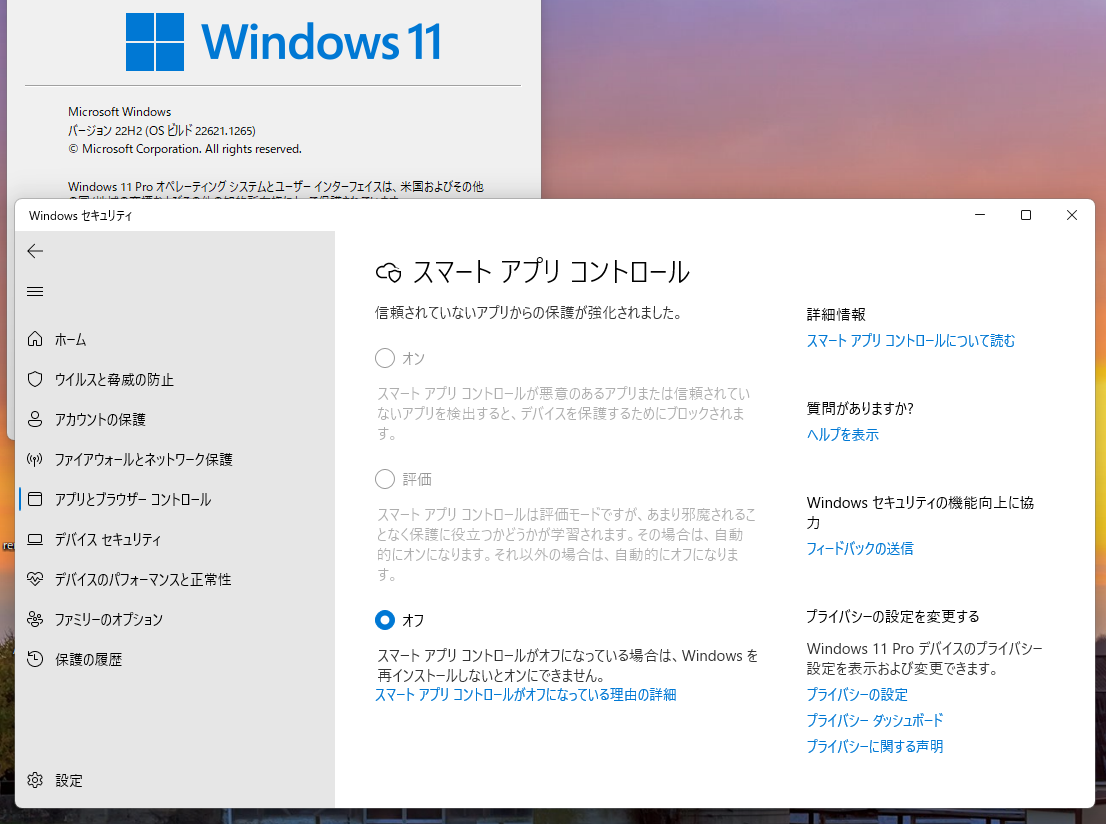Click the laptop icon for デバイス セキュリティ
Viewport: 1106px width, 824px height.
(35, 540)
